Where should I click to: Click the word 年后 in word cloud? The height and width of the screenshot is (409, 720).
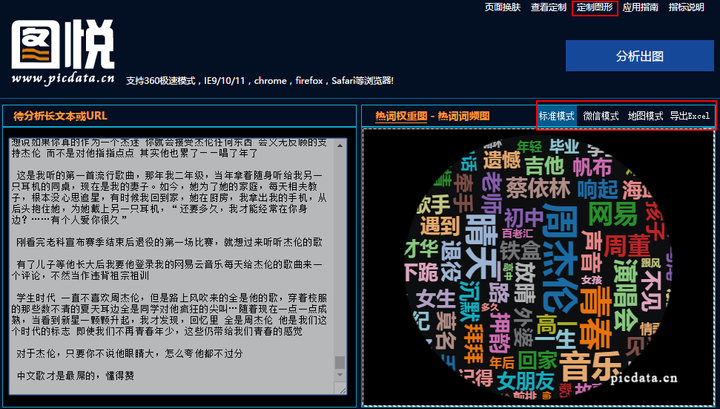coord(501,363)
